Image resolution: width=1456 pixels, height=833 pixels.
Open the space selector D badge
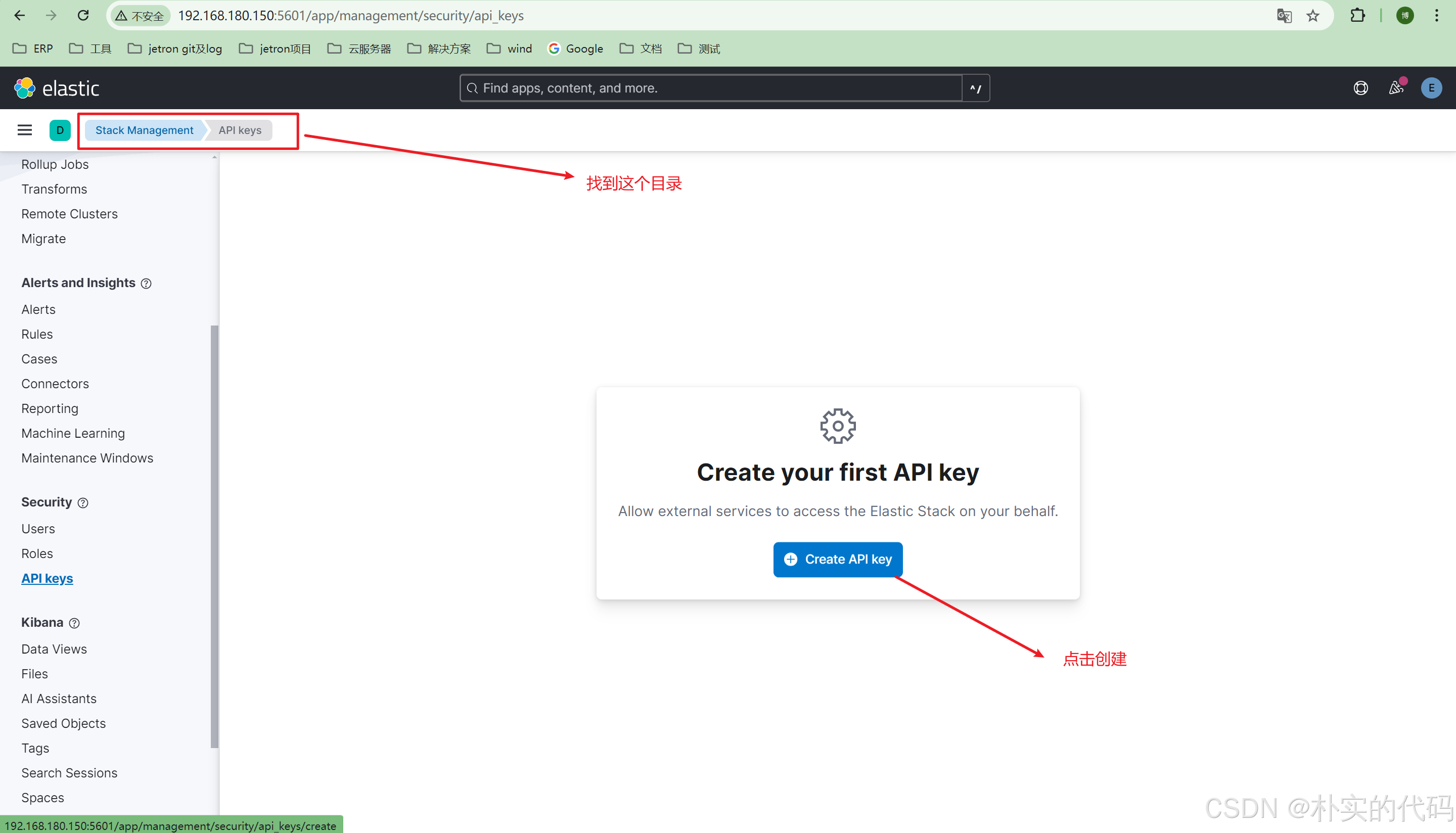click(60, 130)
